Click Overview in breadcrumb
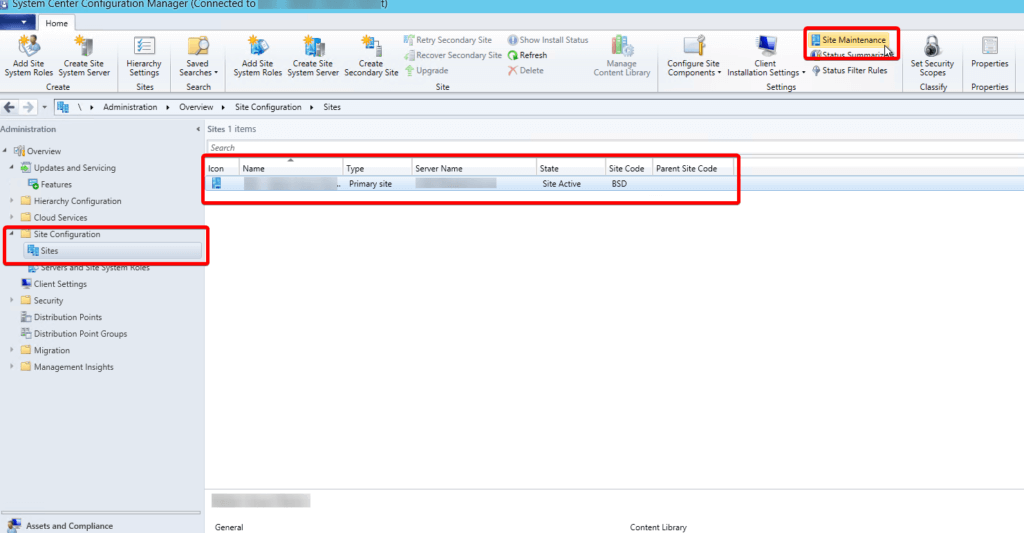This screenshot has height=533, width=1024. click(196, 107)
